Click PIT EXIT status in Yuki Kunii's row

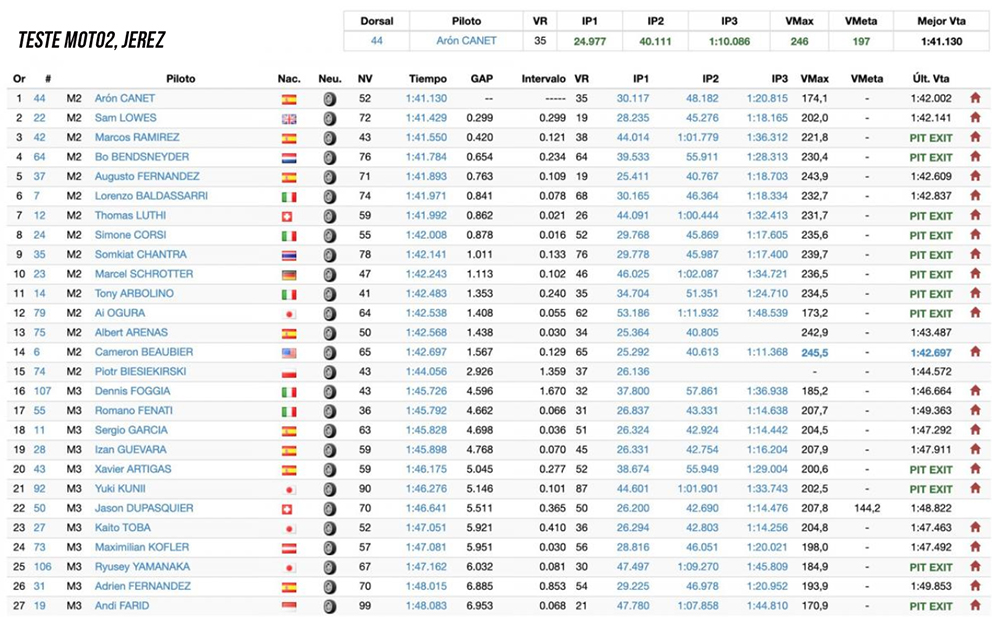[x=930, y=489]
